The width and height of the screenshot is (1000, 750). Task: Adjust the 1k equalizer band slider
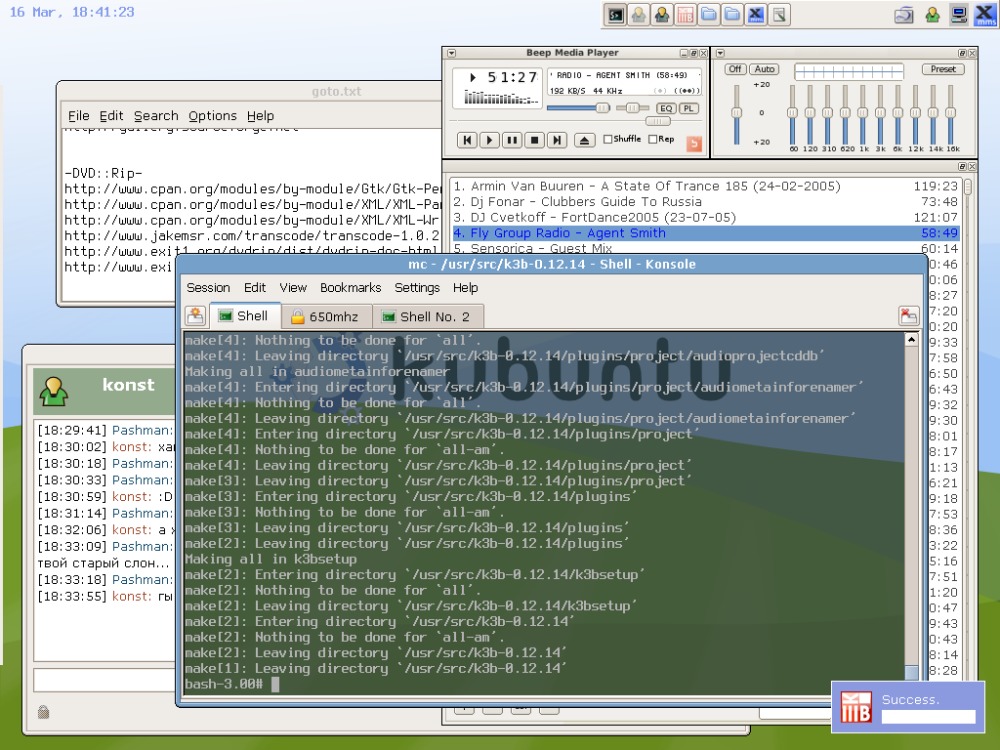pos(863,114)
